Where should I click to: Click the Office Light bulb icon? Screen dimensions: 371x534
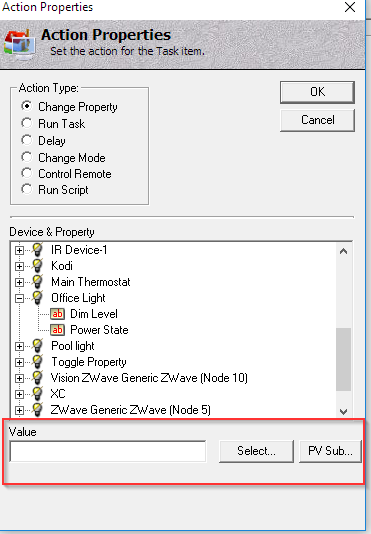pos(37,298)
